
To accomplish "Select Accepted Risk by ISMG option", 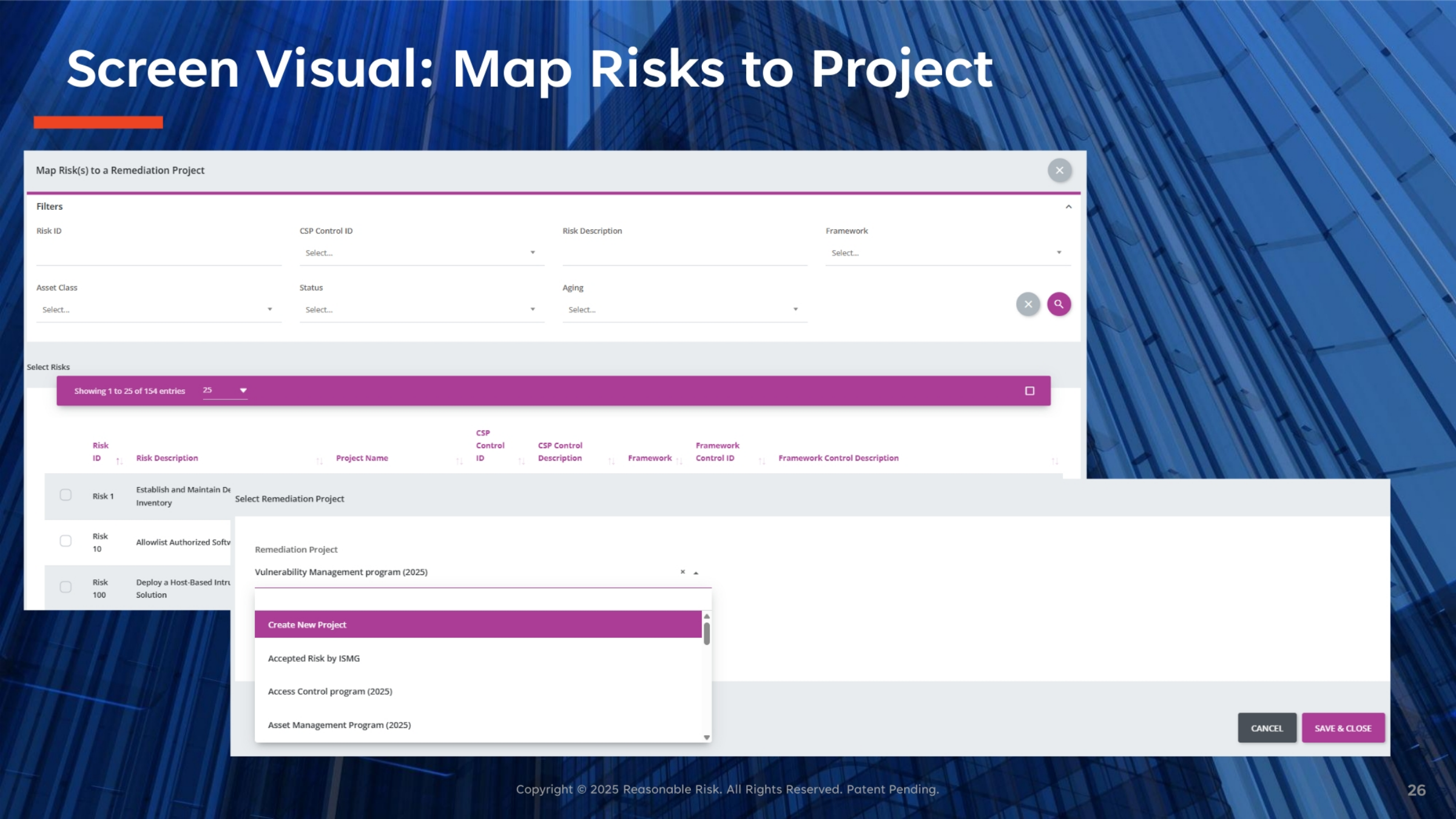I will [478, 658].
